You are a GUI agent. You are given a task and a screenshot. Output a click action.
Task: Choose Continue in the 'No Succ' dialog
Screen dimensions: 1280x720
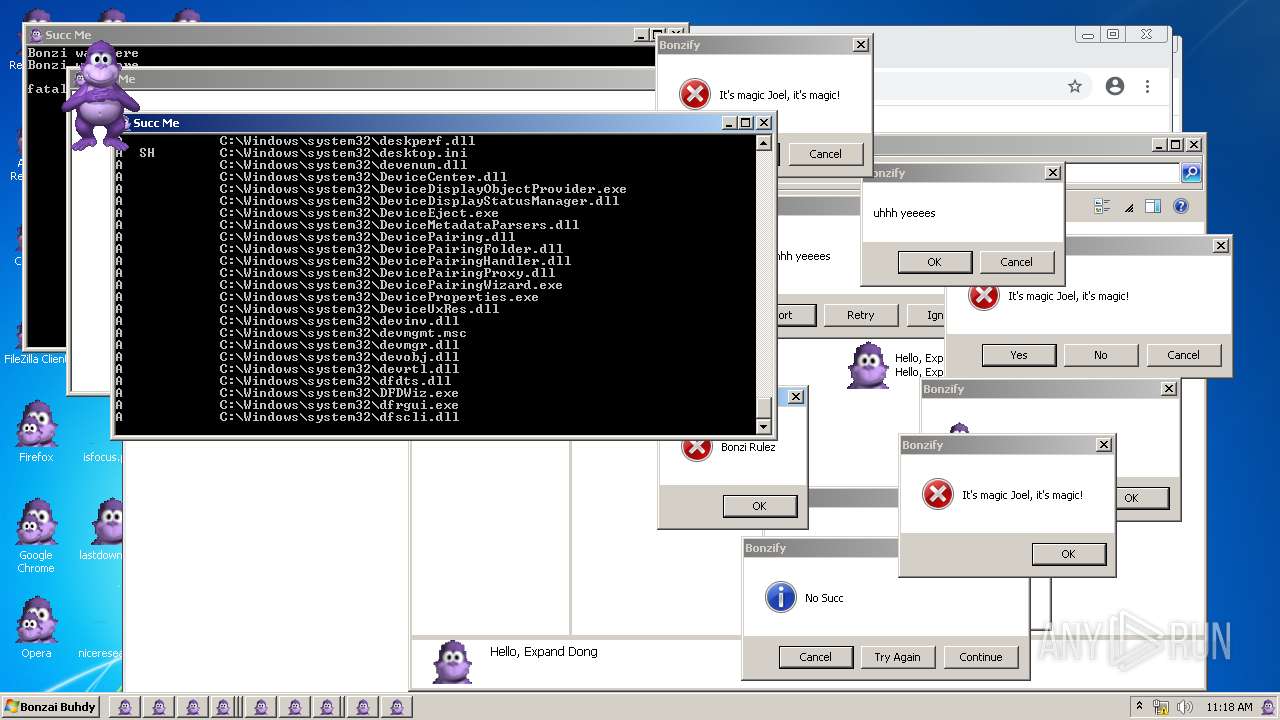pos(980,657)
